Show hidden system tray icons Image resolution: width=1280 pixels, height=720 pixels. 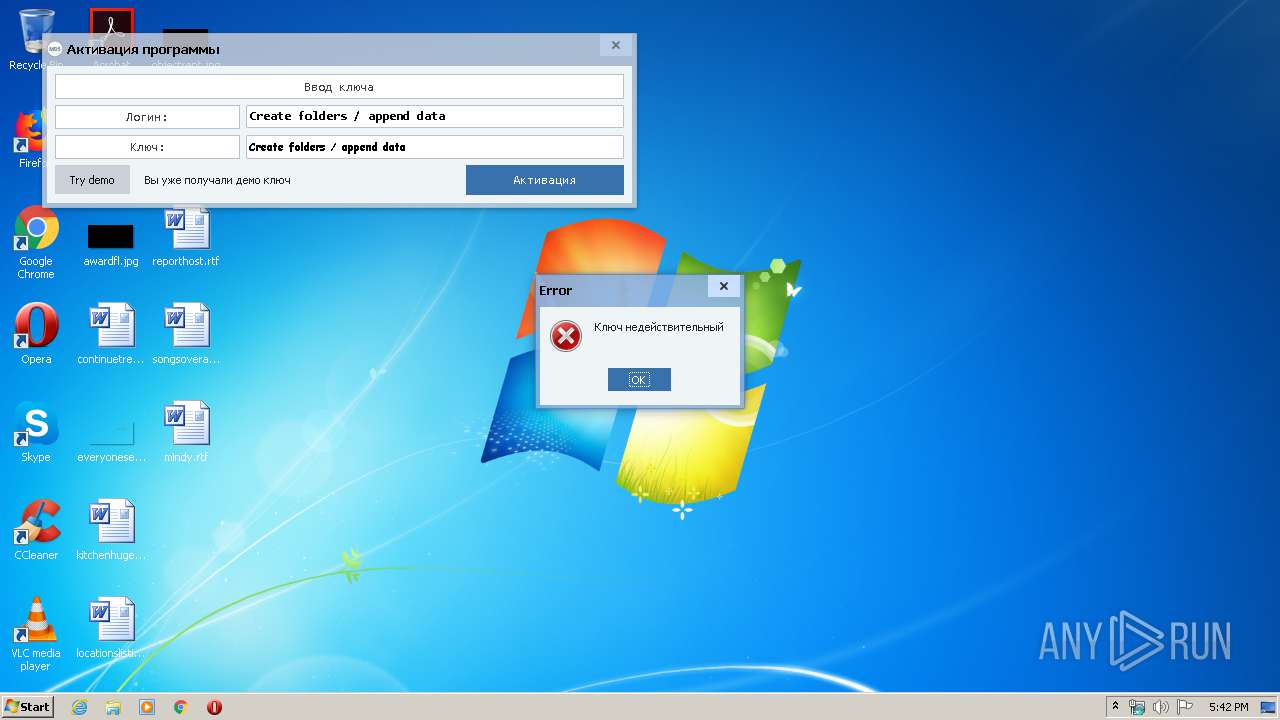[x=1116, y=707]
